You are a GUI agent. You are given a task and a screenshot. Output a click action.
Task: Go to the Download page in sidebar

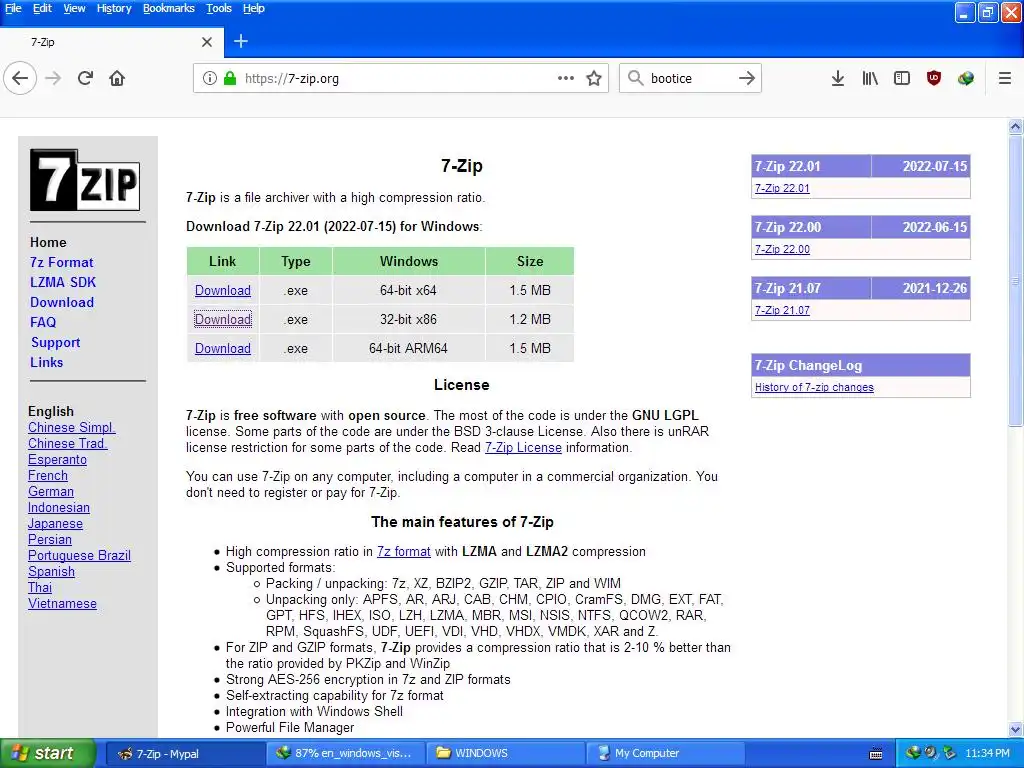click(62, 302)
